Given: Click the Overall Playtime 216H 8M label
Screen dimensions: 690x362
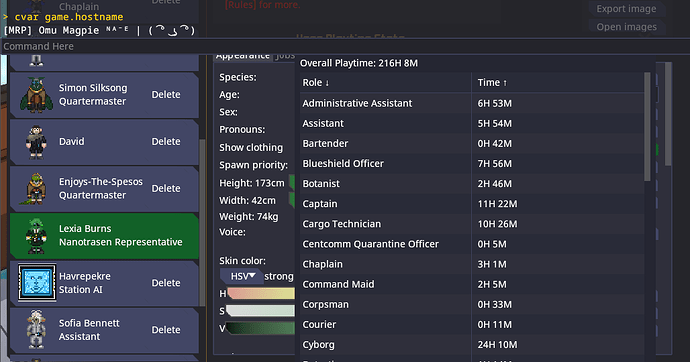Looking at the screenshot, I should click(x=359, y=63).
